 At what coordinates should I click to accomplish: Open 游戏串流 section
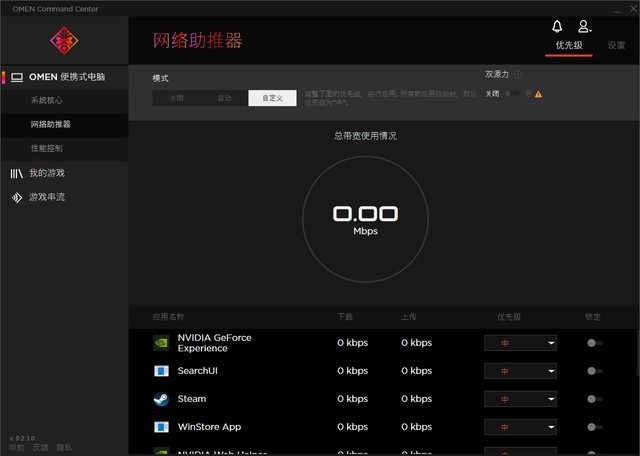(x=64, y=197)
